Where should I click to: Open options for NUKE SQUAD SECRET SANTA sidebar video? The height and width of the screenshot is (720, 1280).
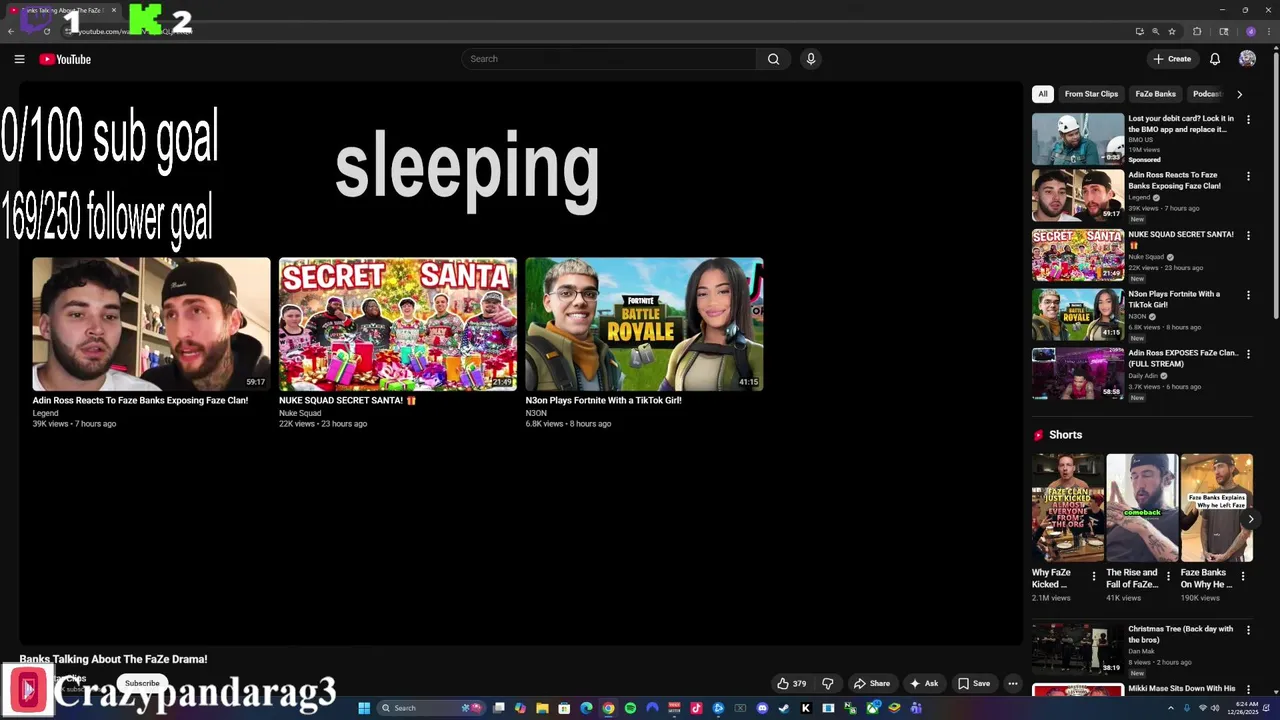coord(1248,236)
